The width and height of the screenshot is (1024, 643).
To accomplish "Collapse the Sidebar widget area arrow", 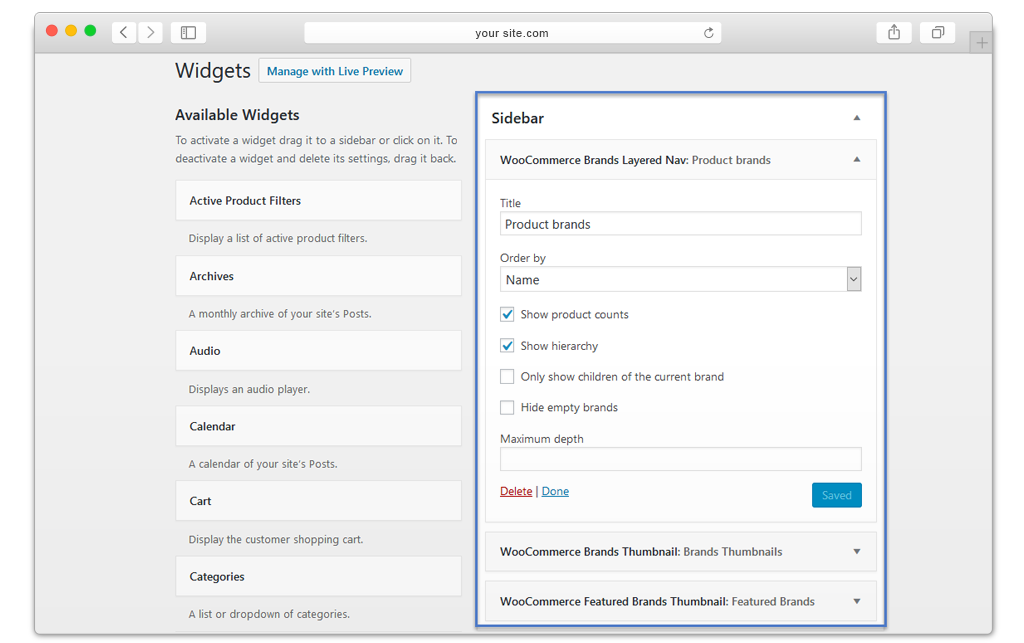I will [x=857, y=118].
